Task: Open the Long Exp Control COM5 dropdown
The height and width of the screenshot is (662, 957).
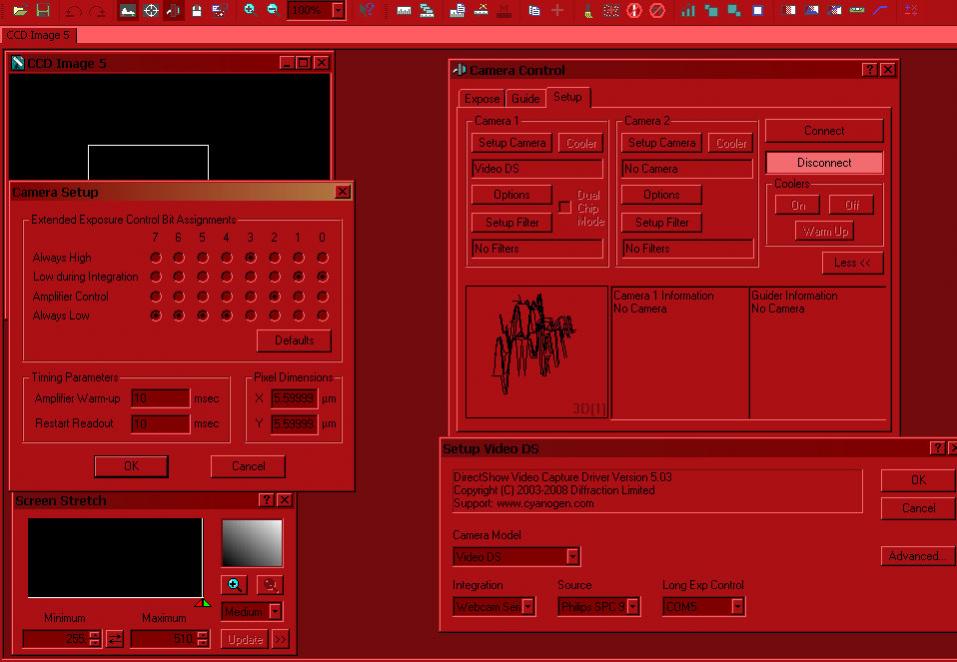Action: [737, 606]
